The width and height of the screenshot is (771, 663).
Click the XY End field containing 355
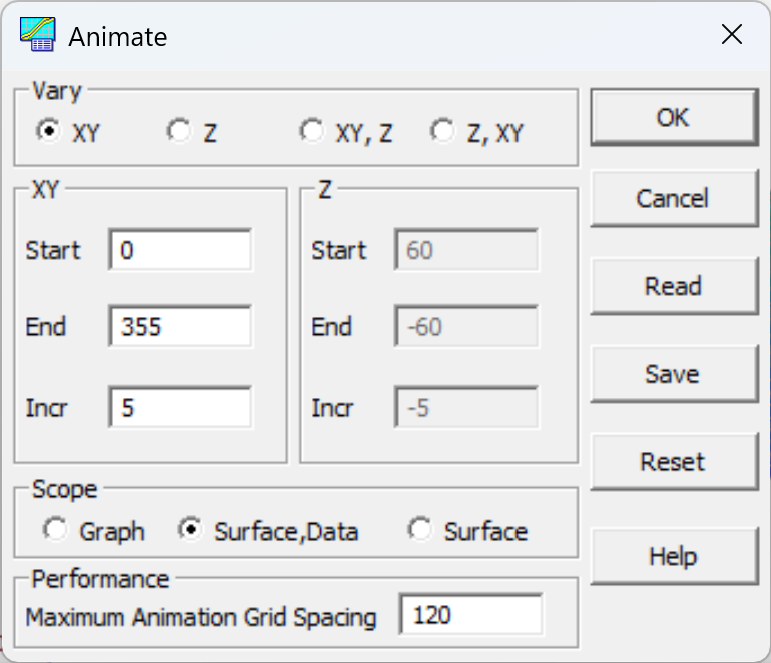tap(180, 326)
